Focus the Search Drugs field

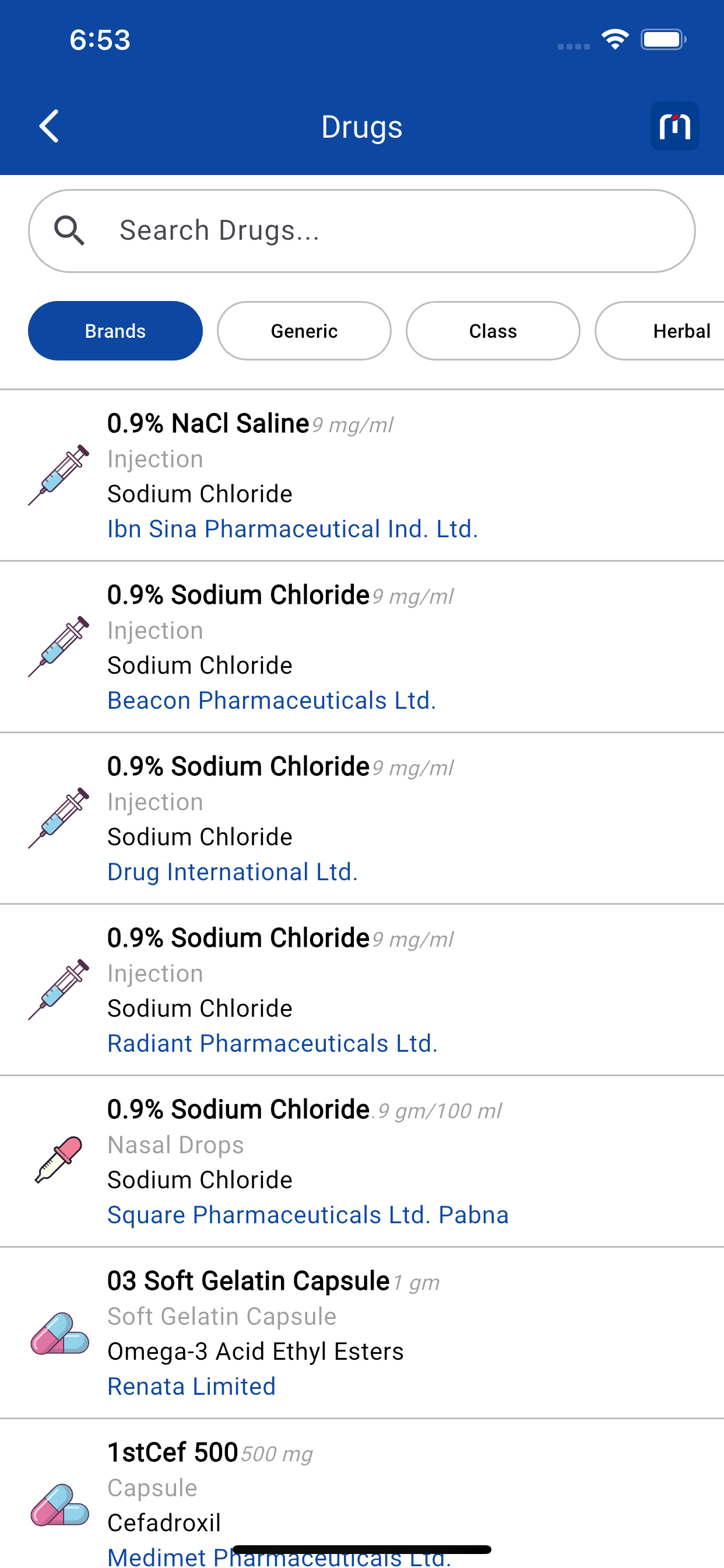coord(362,230)
